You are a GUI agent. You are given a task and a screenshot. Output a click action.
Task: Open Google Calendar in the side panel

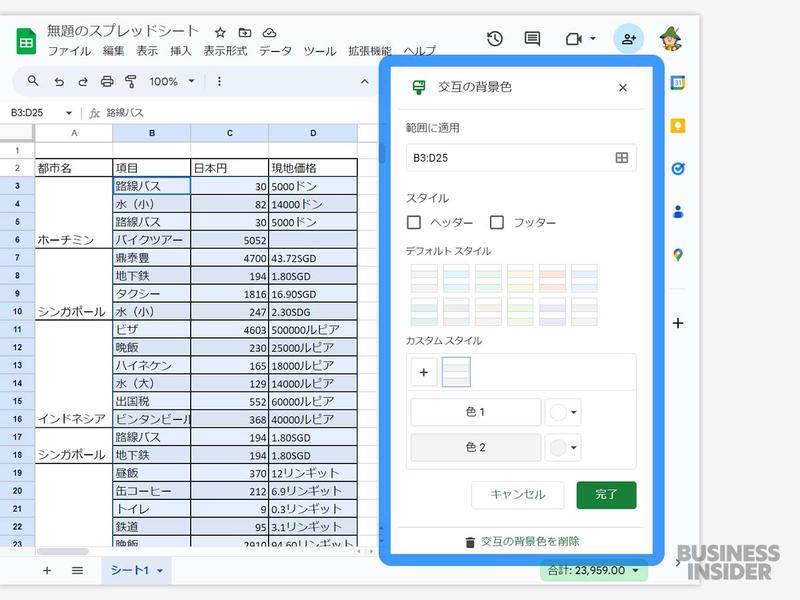coord(678,82)
